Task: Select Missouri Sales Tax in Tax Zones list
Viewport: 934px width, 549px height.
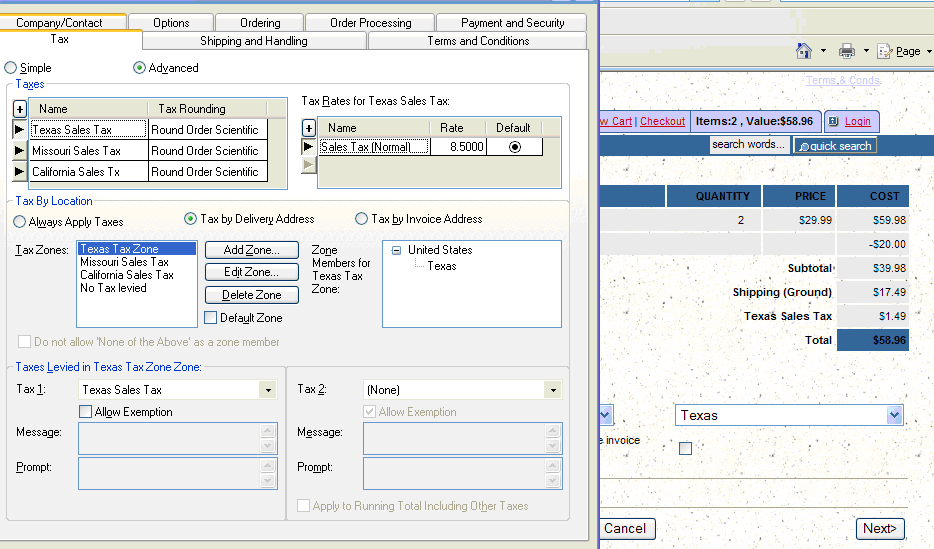Action: 124,262
